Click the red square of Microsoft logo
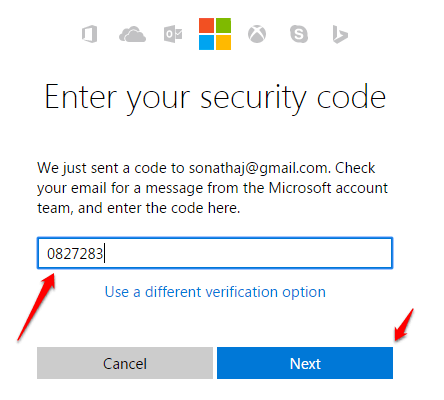 206,25
